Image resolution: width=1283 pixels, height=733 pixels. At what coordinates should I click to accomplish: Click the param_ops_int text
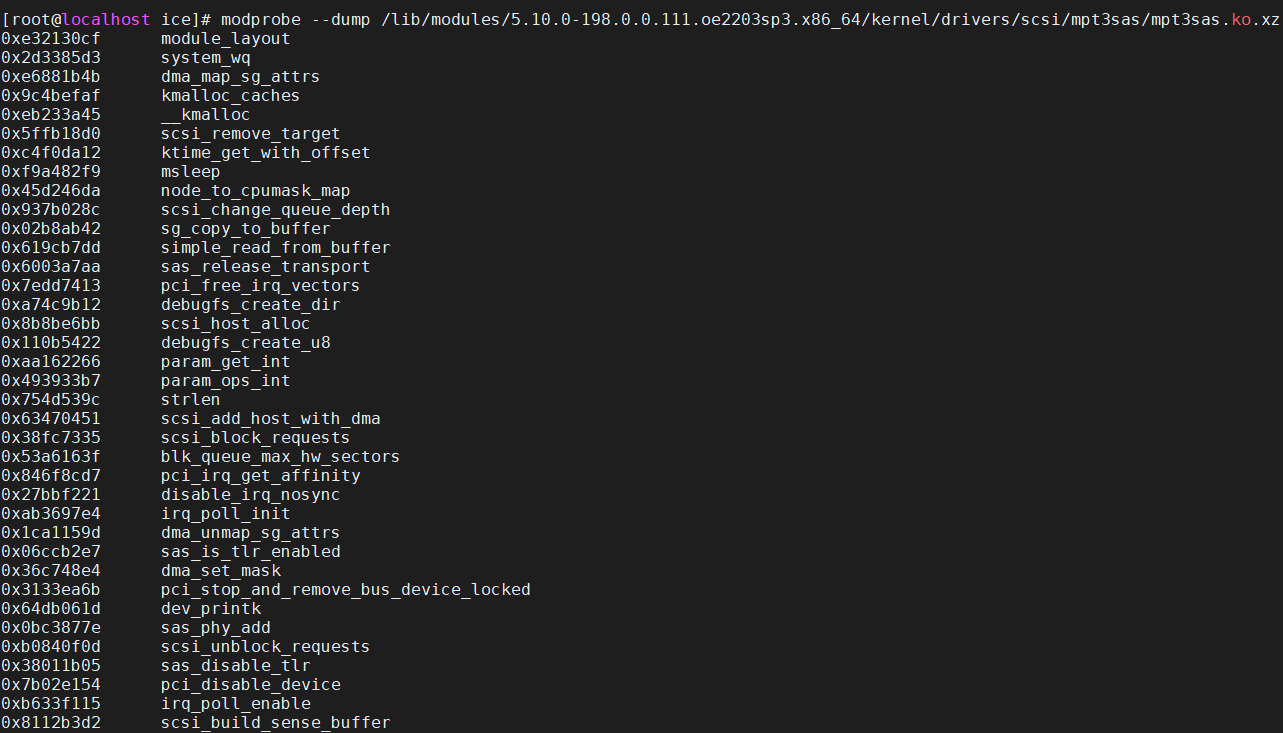pyautogui.click(x=225, y=381)
